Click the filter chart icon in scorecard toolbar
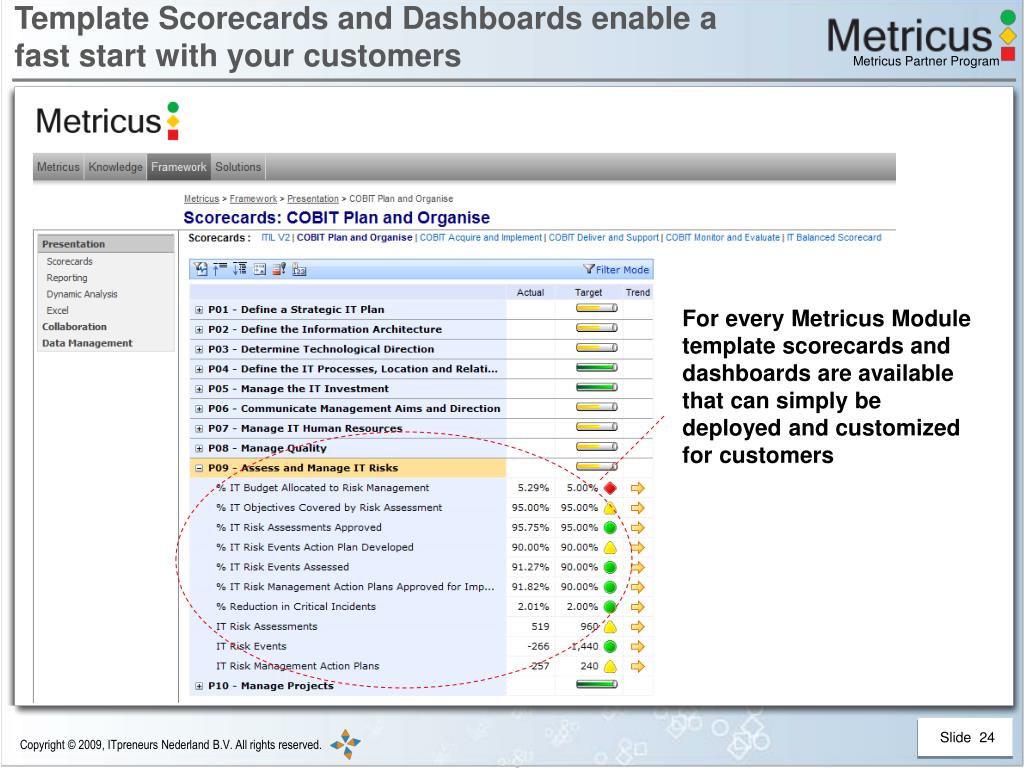This screenshot has height=768, width=1024. pos(200,269)
